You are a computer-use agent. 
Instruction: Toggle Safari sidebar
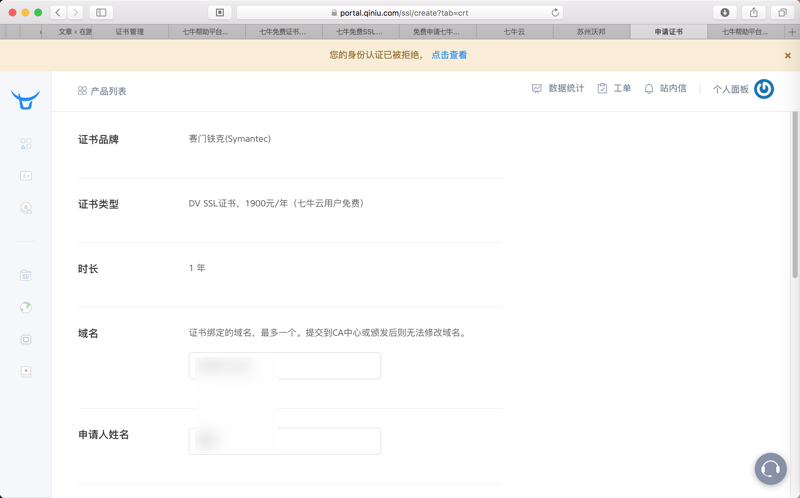(101, 12)
